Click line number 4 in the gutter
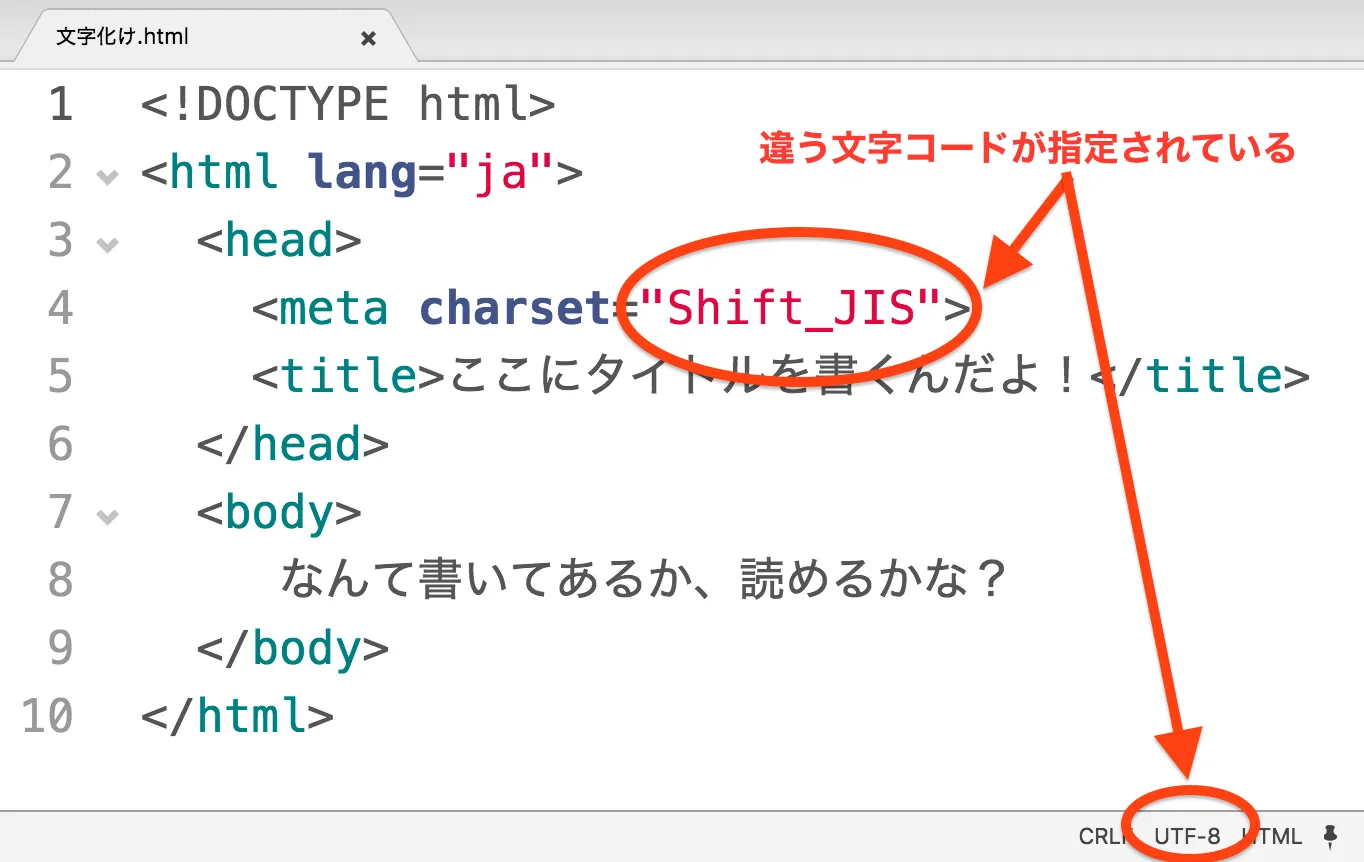This screenshot has height=862, width=1364. (60, 308)
